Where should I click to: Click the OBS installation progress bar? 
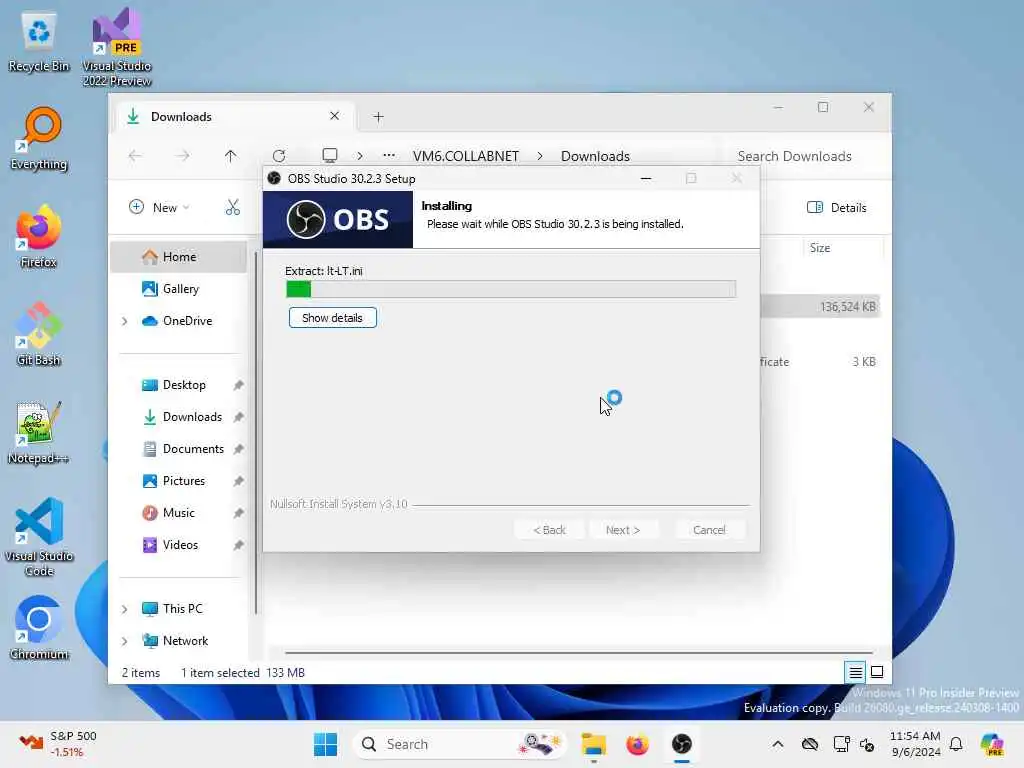[511, 289]
